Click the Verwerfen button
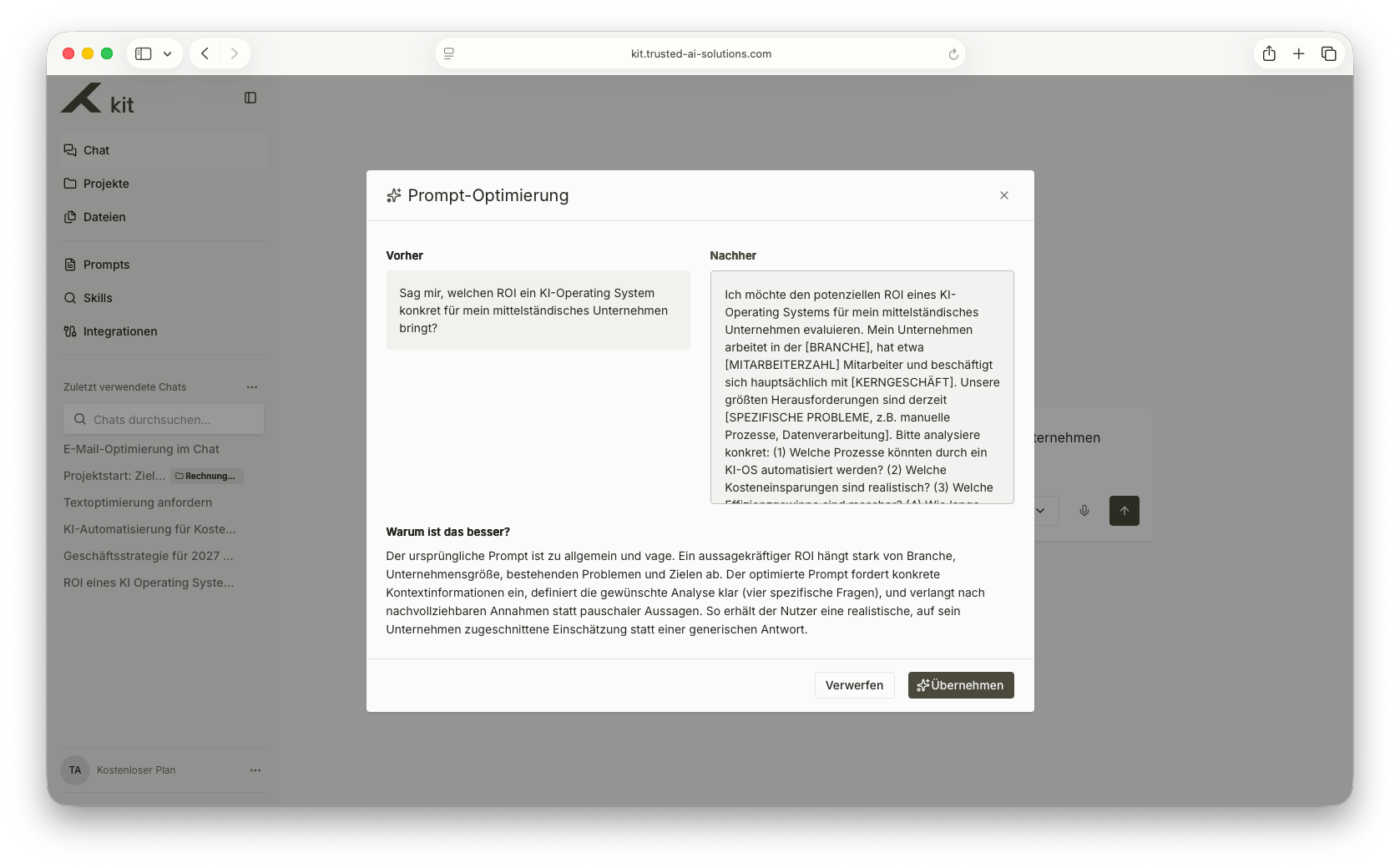The width and height of the screenshot is (1400, 868). [x=854, y=685]
